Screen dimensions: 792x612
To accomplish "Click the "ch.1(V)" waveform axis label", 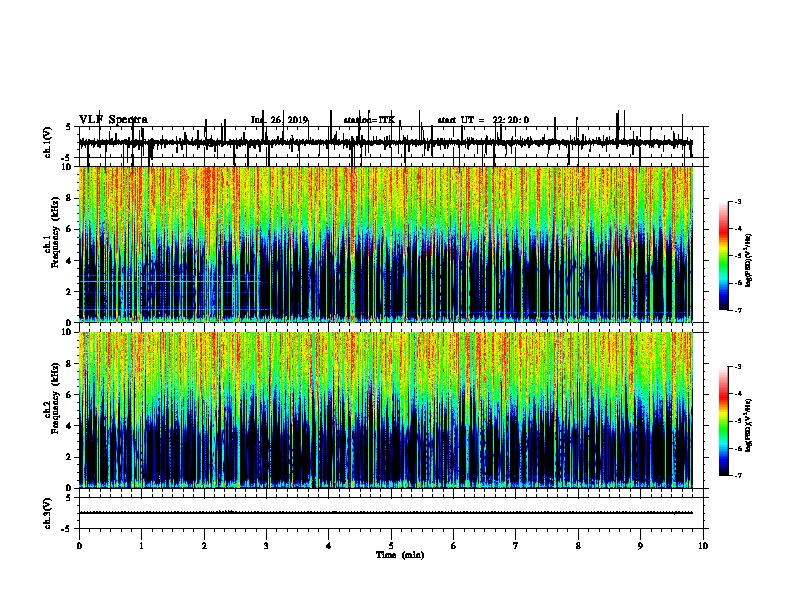I will [x=48, y=142].
